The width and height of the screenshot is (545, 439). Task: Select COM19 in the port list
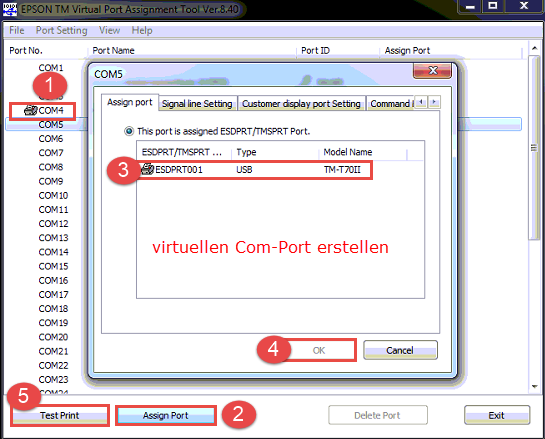(53, 323)
